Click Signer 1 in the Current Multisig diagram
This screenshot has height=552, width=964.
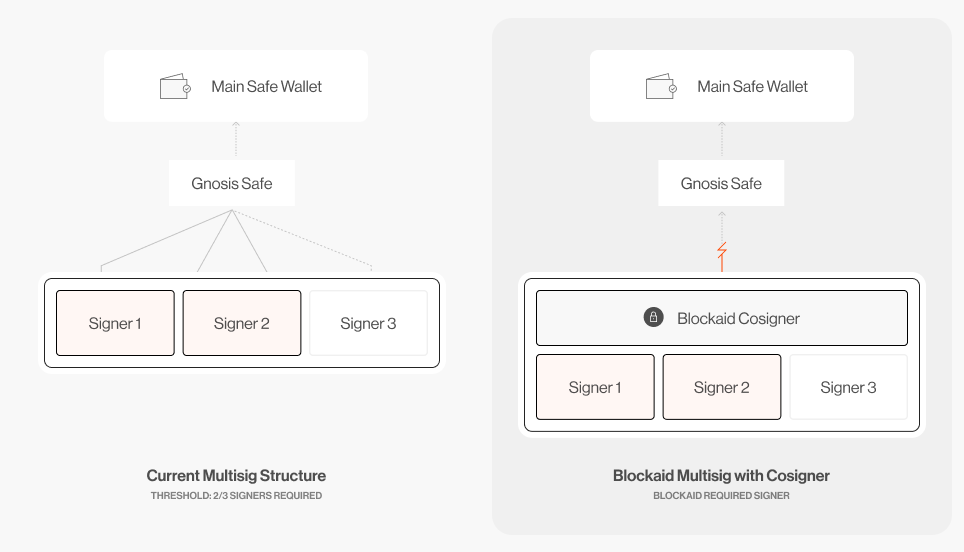[115, 323]
